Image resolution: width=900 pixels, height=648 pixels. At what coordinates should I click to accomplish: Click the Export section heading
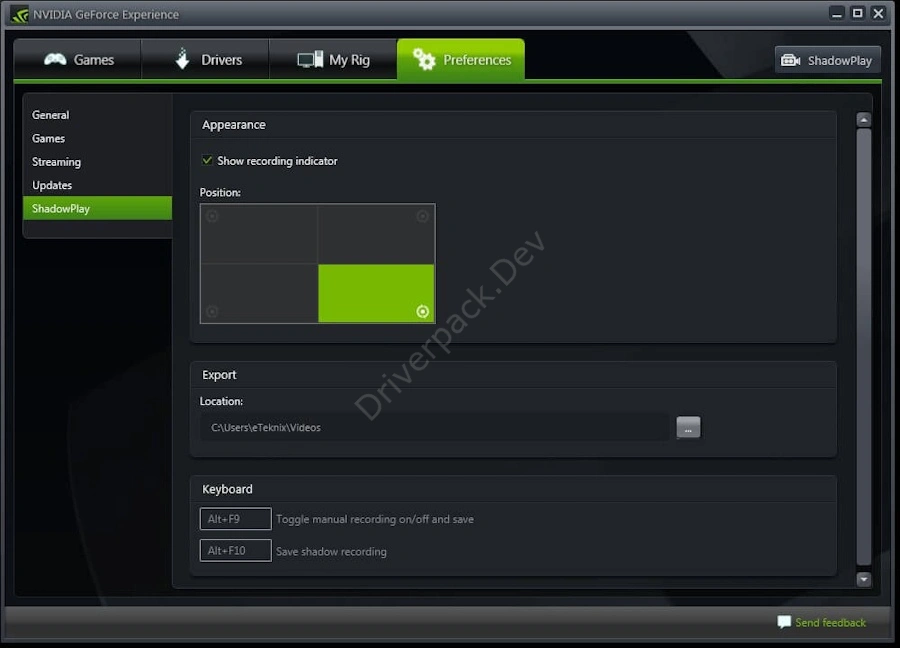pyautogui.click(x=219, y=375)
